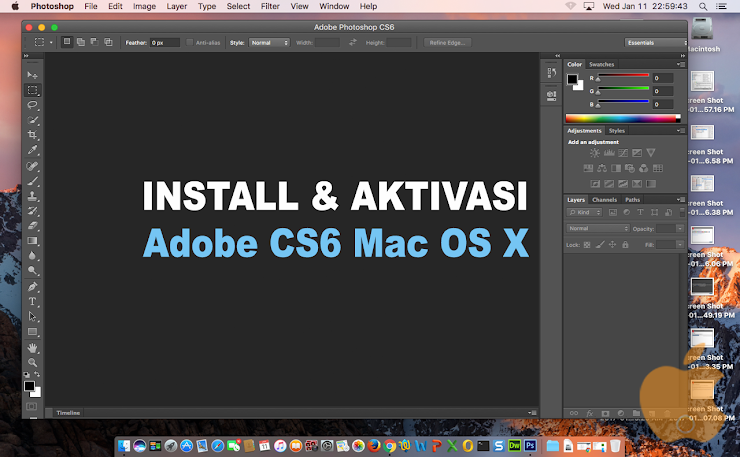The image size is (740, 457).
Task: Select the Gradient tool
Action: click(x=32, y=241)
